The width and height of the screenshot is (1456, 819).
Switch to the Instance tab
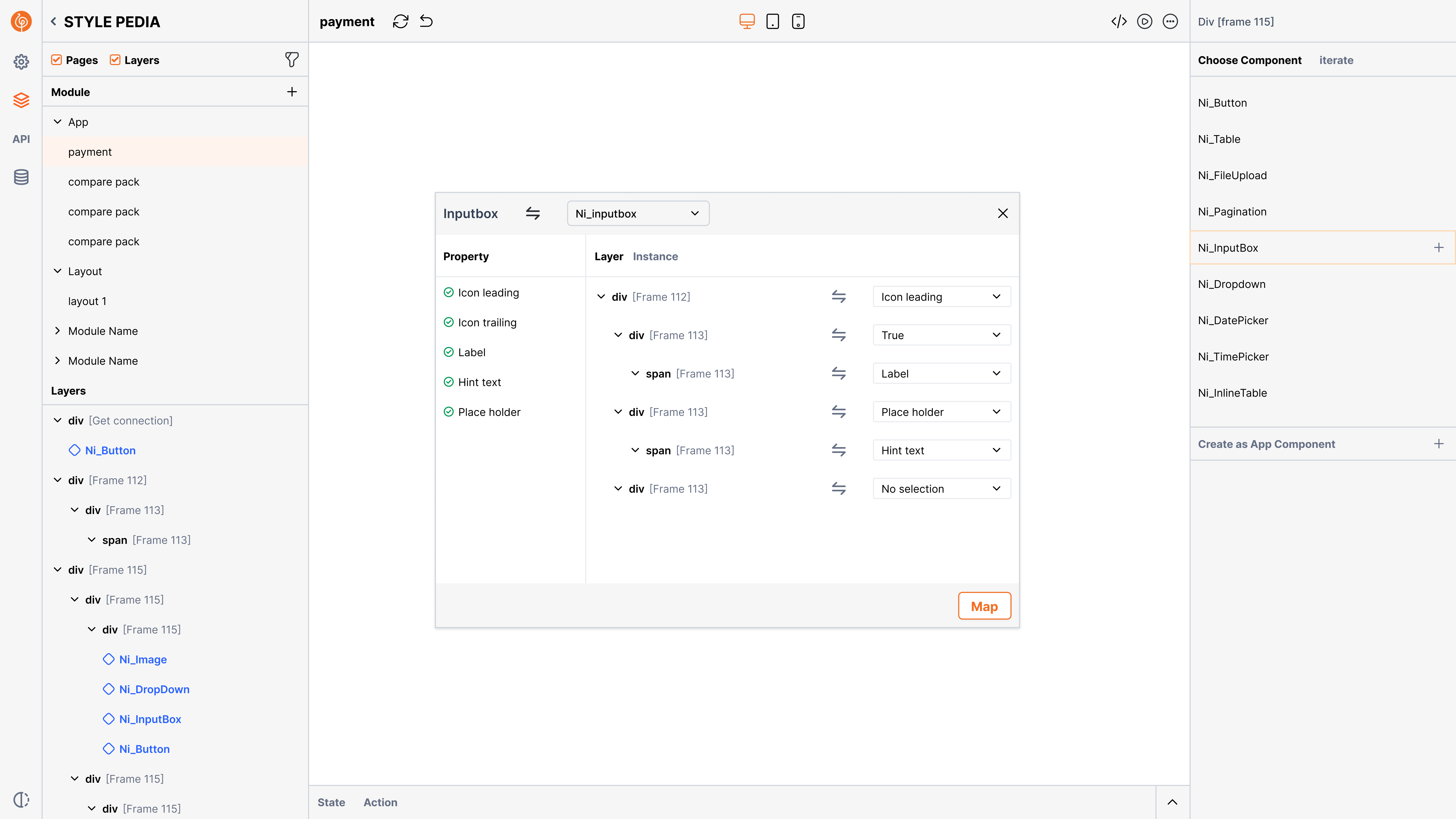[655, 256]
